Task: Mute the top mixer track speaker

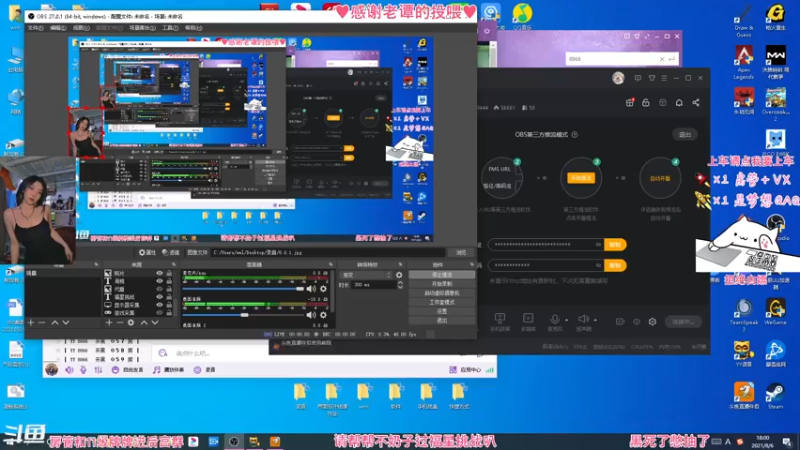Action: [x=311, y=289]
